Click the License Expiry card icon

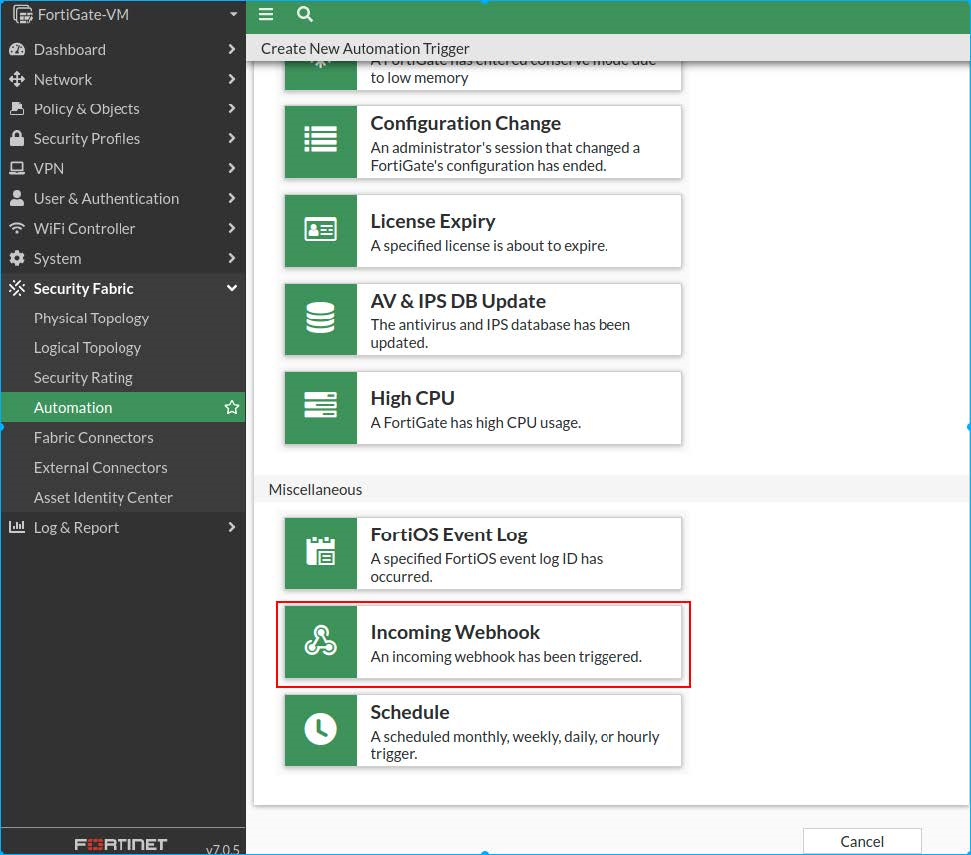click(x=320, y=231)
